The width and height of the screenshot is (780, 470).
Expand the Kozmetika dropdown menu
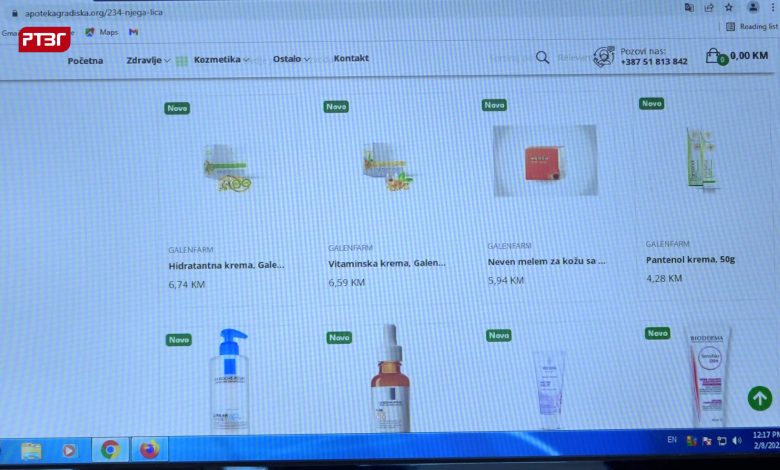point(221,59)
